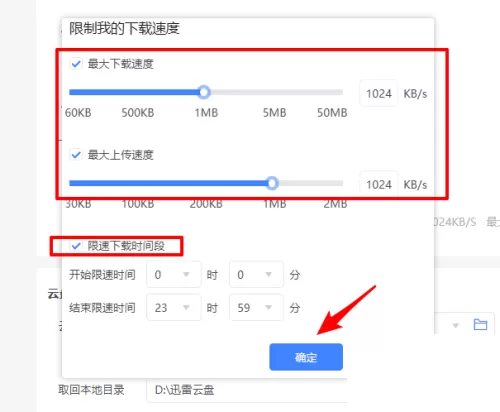Click the 500KB label on download scale

point(138,113)
